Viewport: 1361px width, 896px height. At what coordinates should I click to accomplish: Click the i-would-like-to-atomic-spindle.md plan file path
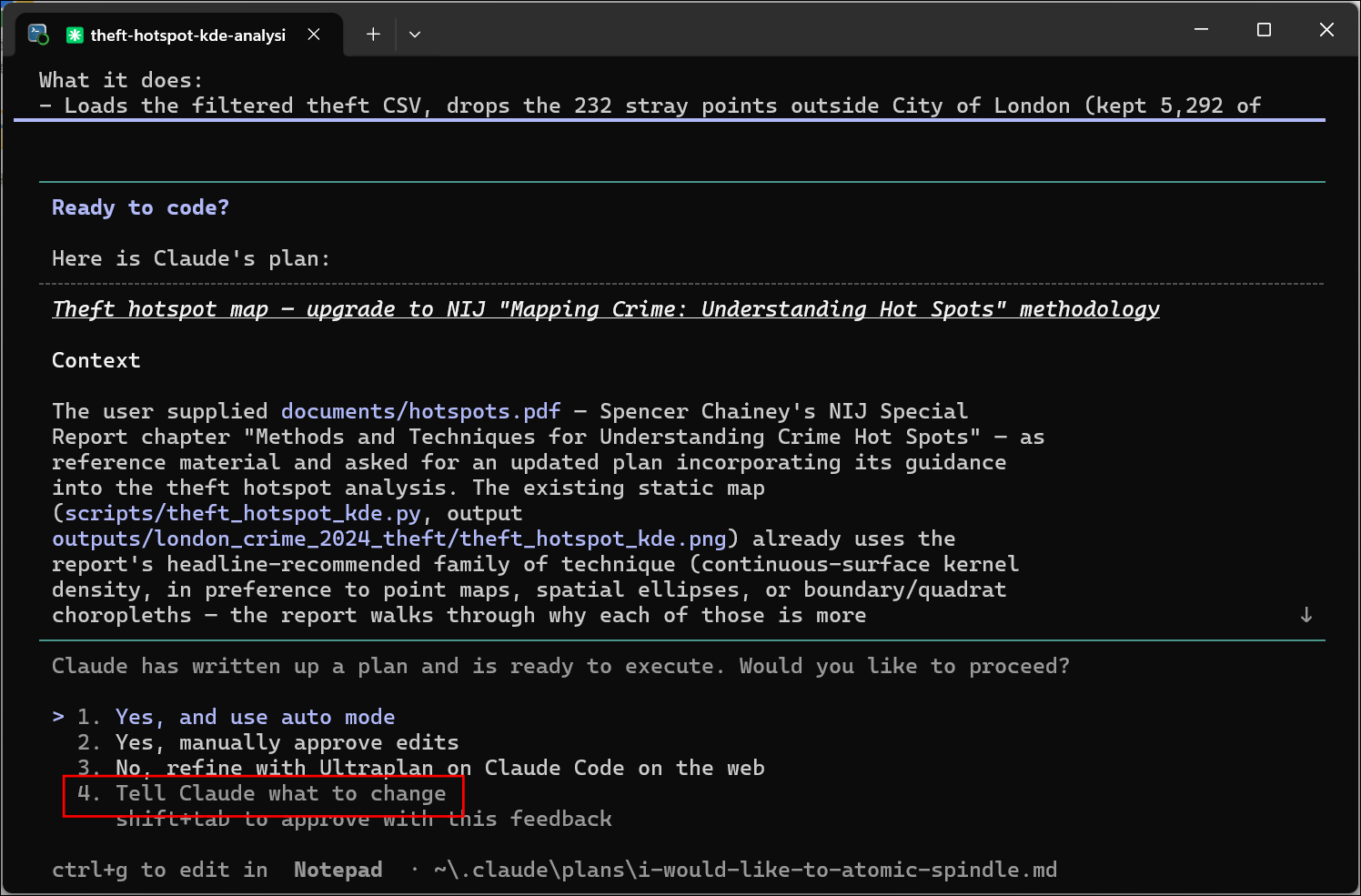[x=746, y=870]
